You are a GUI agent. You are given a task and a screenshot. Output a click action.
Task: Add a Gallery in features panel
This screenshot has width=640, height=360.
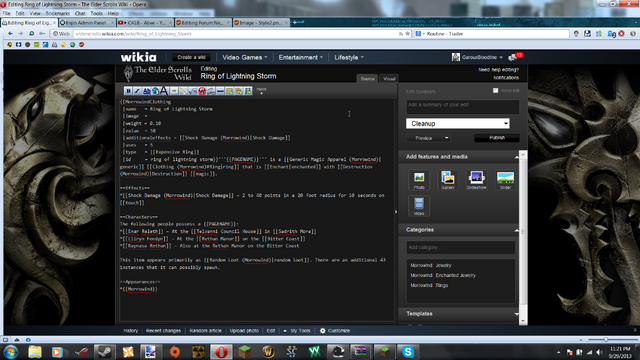(448, 180)
